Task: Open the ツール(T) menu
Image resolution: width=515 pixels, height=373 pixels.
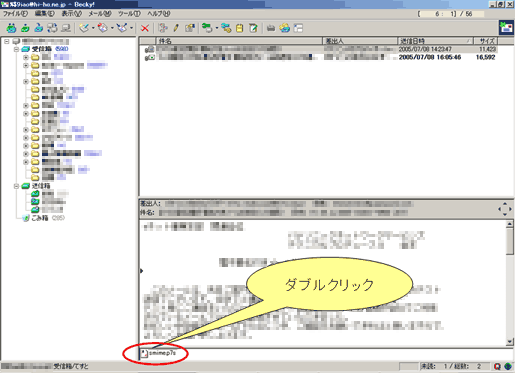Action: pyautogui.click(x=129, y=14)
